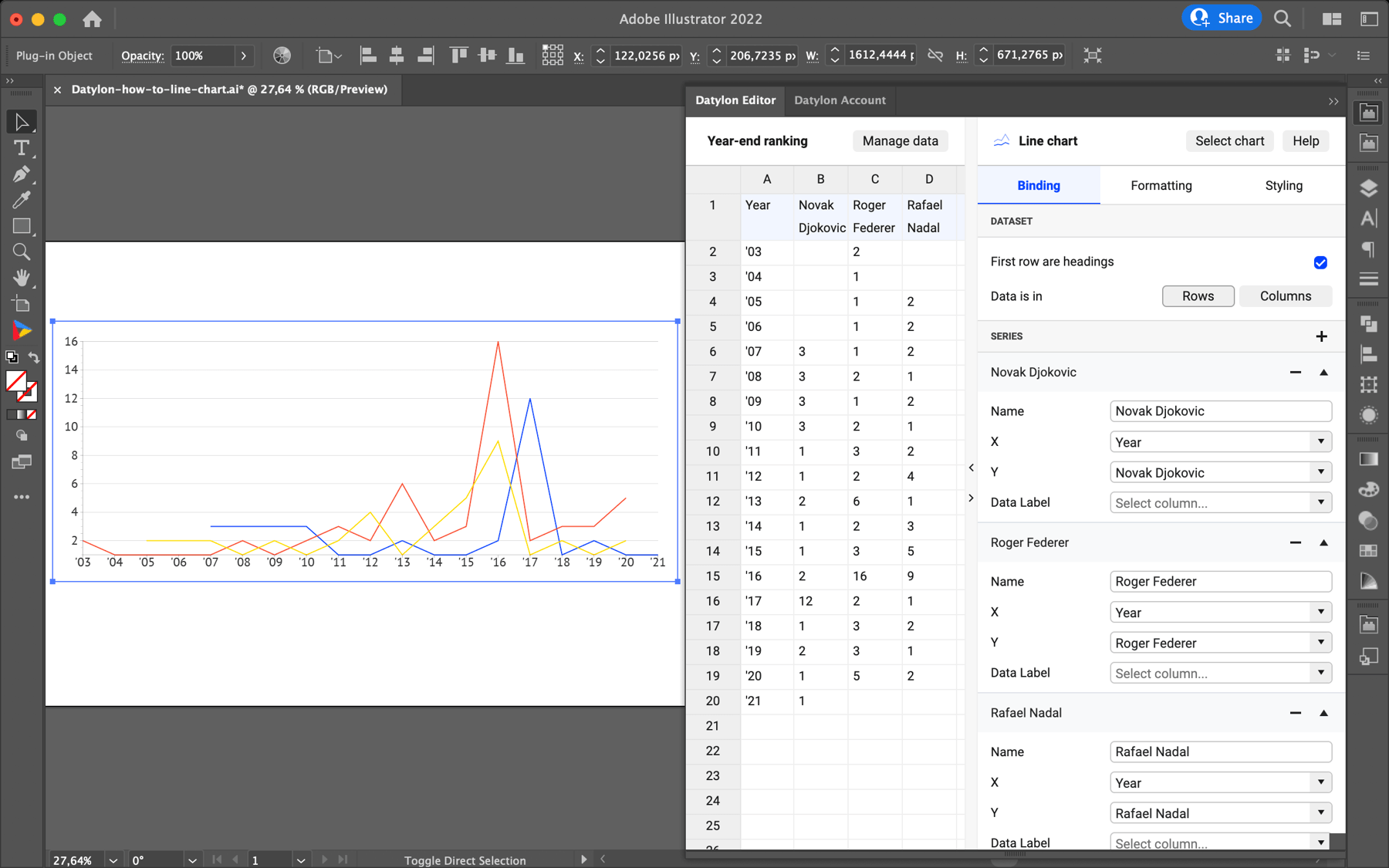Select the Type tool
The image size is (1389, 868).
22,149
